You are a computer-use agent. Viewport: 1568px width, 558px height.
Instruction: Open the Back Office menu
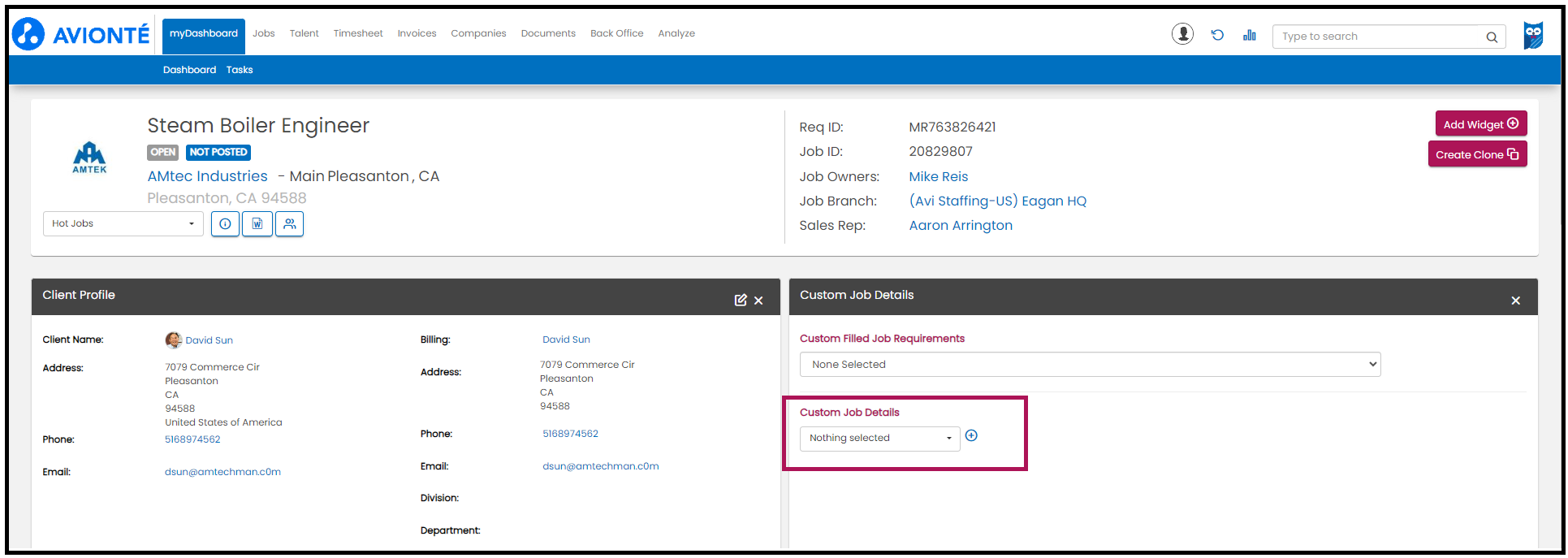tap(617, 34)
